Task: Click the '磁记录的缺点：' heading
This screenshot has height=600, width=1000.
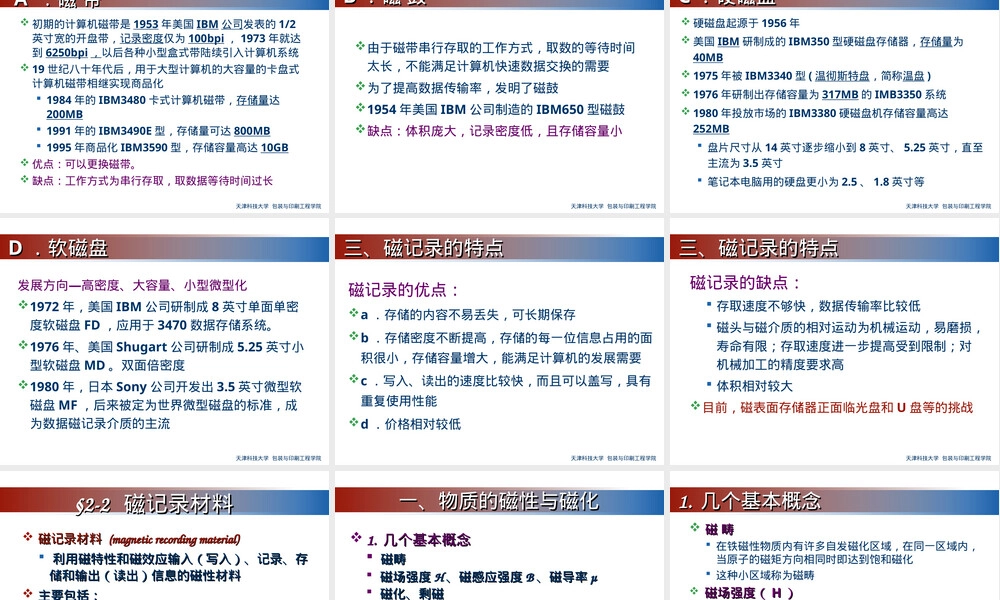Action: [x=745, y=282]
